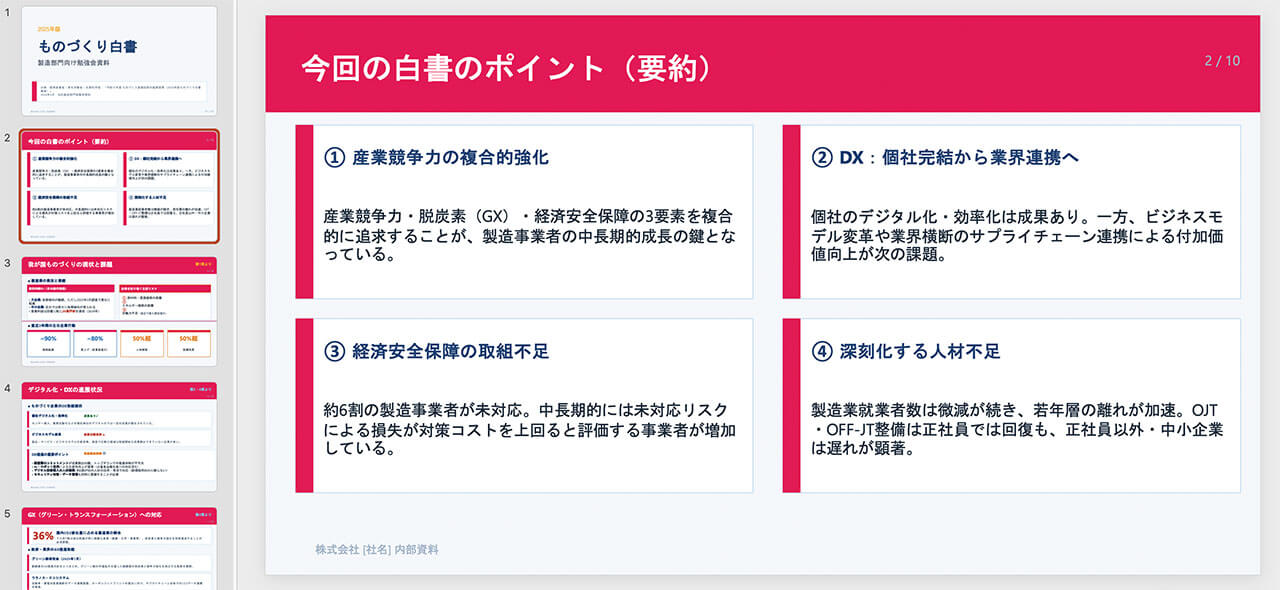The image size is (1280, 590).
Task: Select the current slide 2 thumbnail
Action: (118, 185)
